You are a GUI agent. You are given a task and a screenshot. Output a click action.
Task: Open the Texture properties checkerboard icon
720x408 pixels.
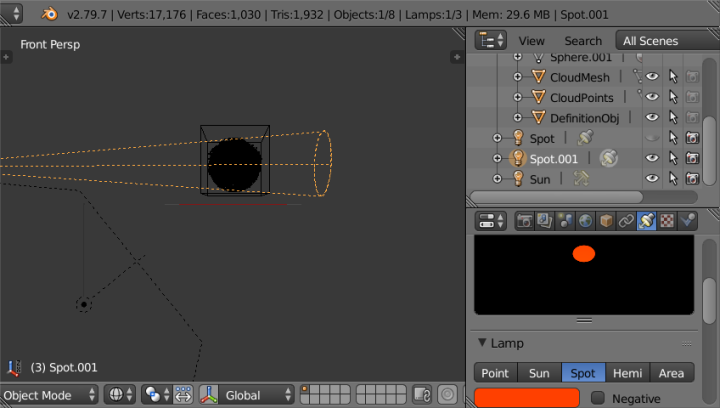(x=667, y=221)
